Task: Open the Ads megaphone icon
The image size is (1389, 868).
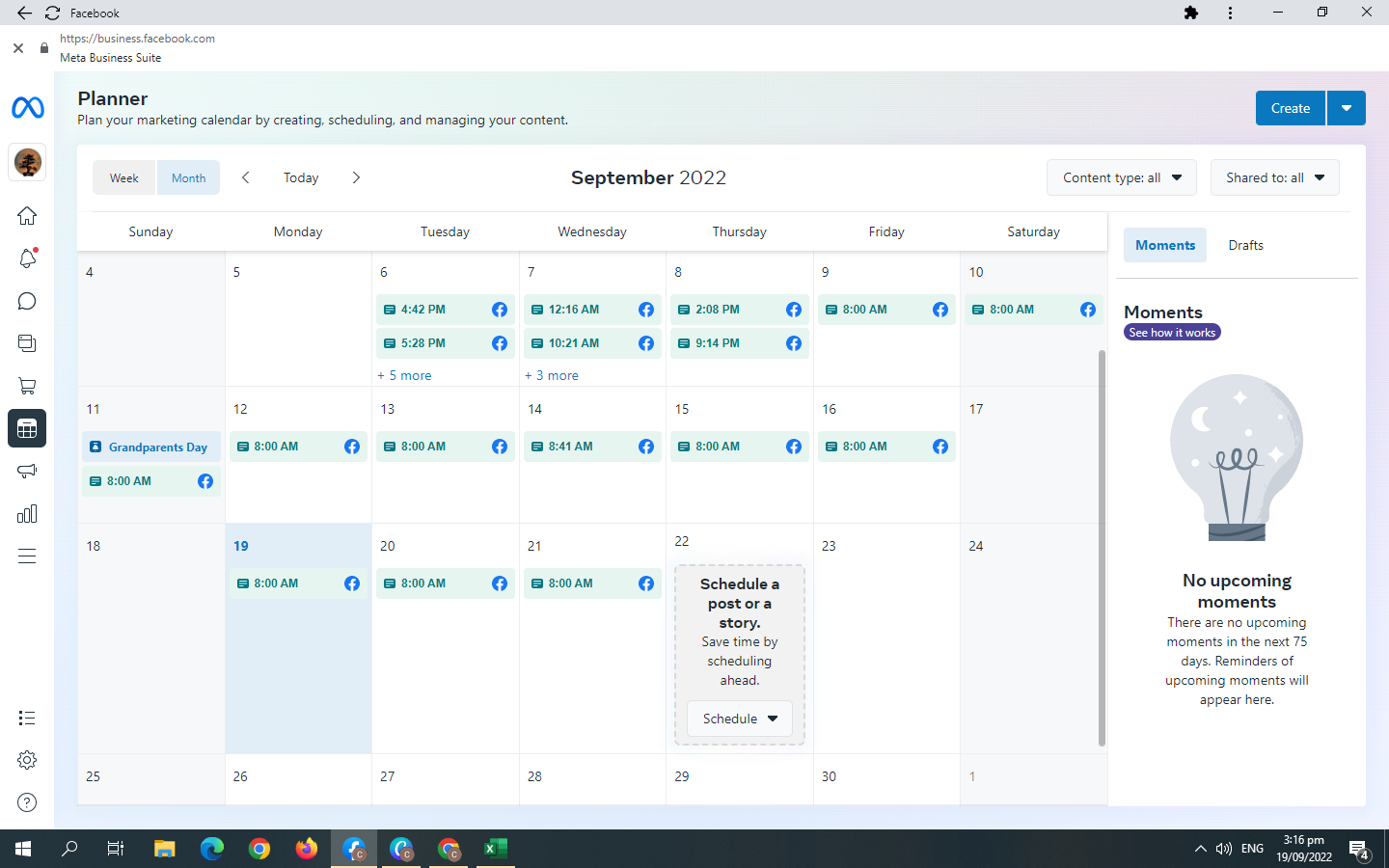Action: click(27, 471)
